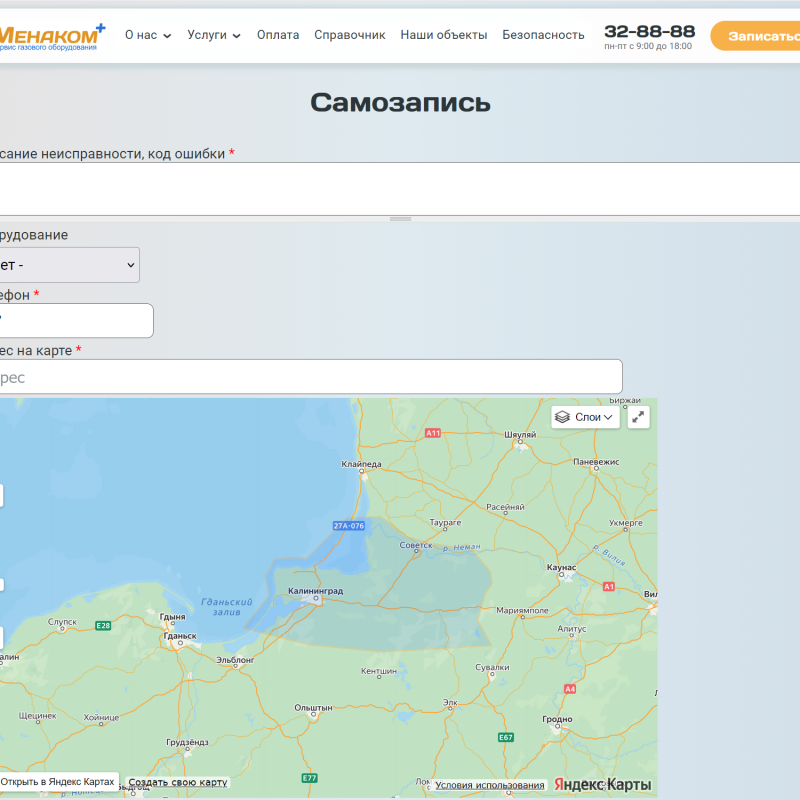Expand the «Услуги» menu
Viewport: 800px width, 800px height.
tap(214, 35)
